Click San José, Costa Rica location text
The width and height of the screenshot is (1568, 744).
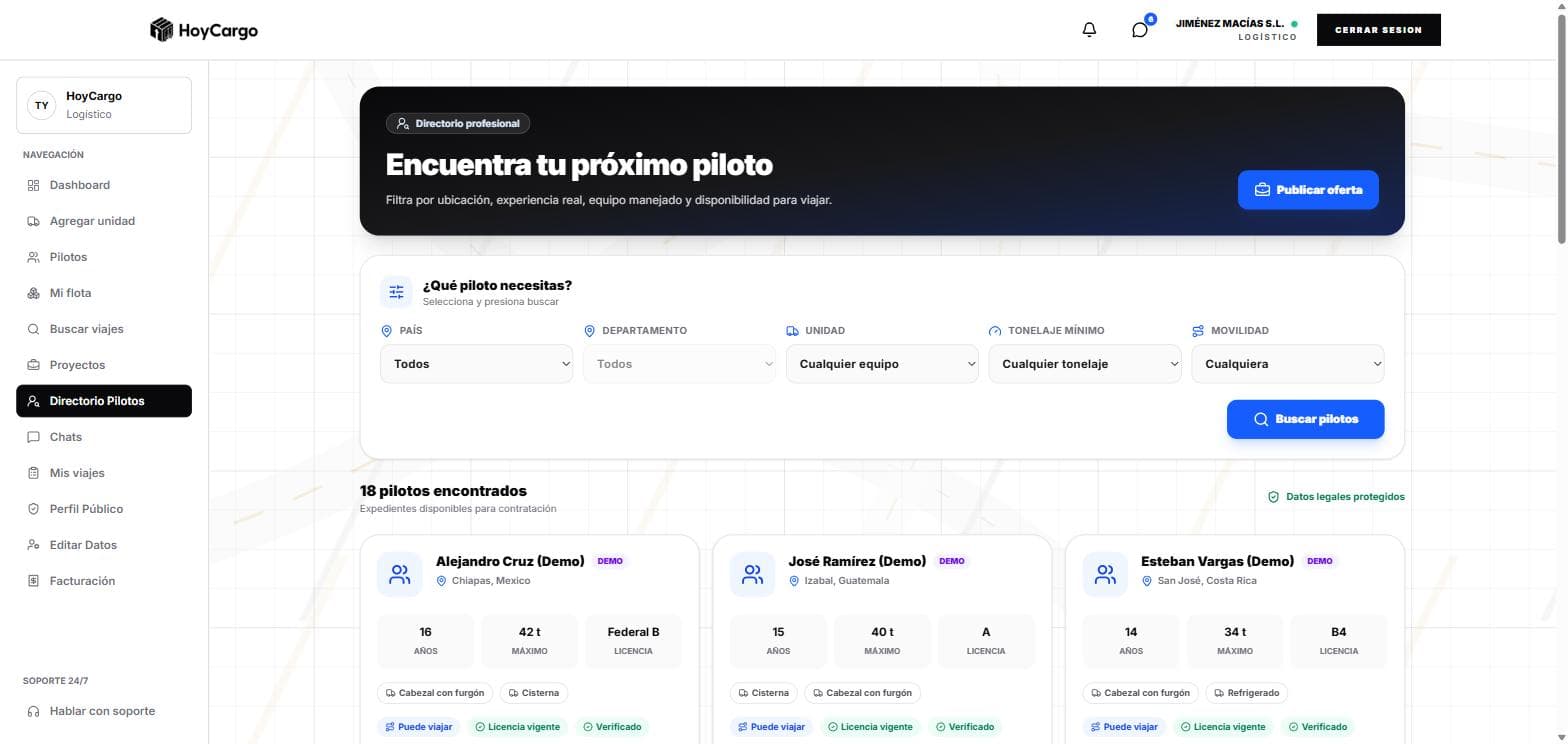(x=1207, y=581)
